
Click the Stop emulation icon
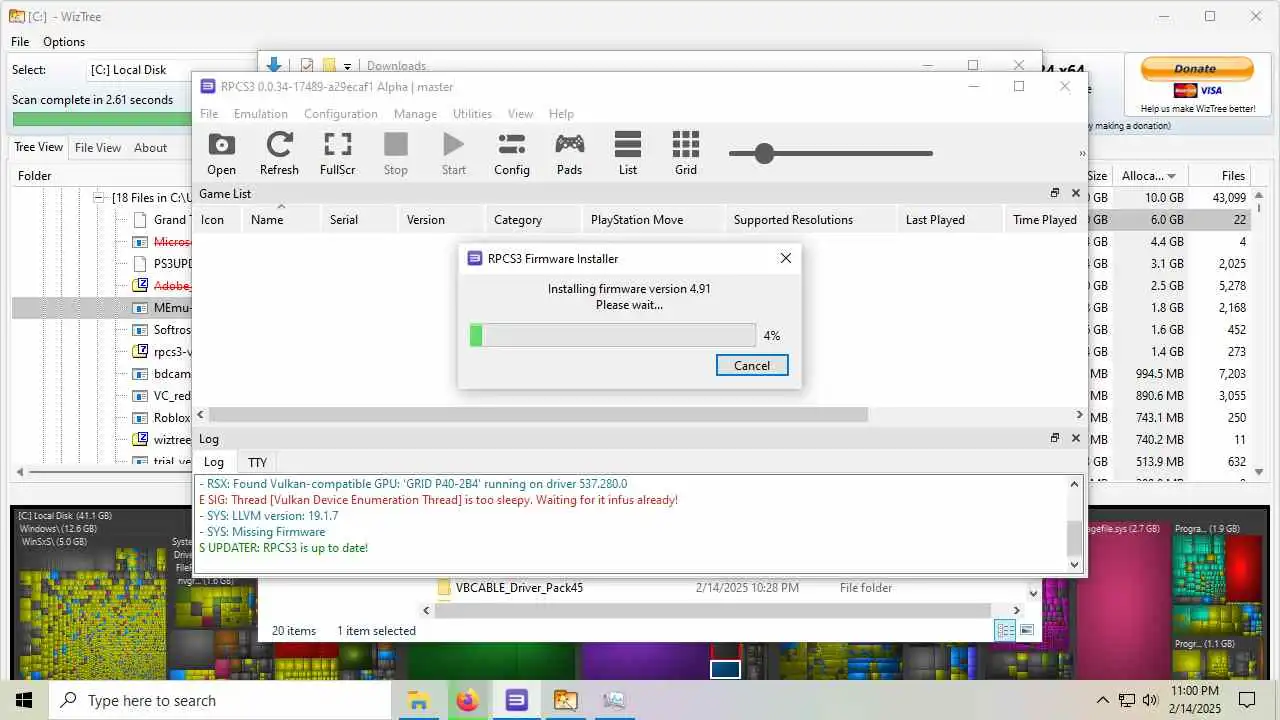pyautogui.click(x=396, y=154)
